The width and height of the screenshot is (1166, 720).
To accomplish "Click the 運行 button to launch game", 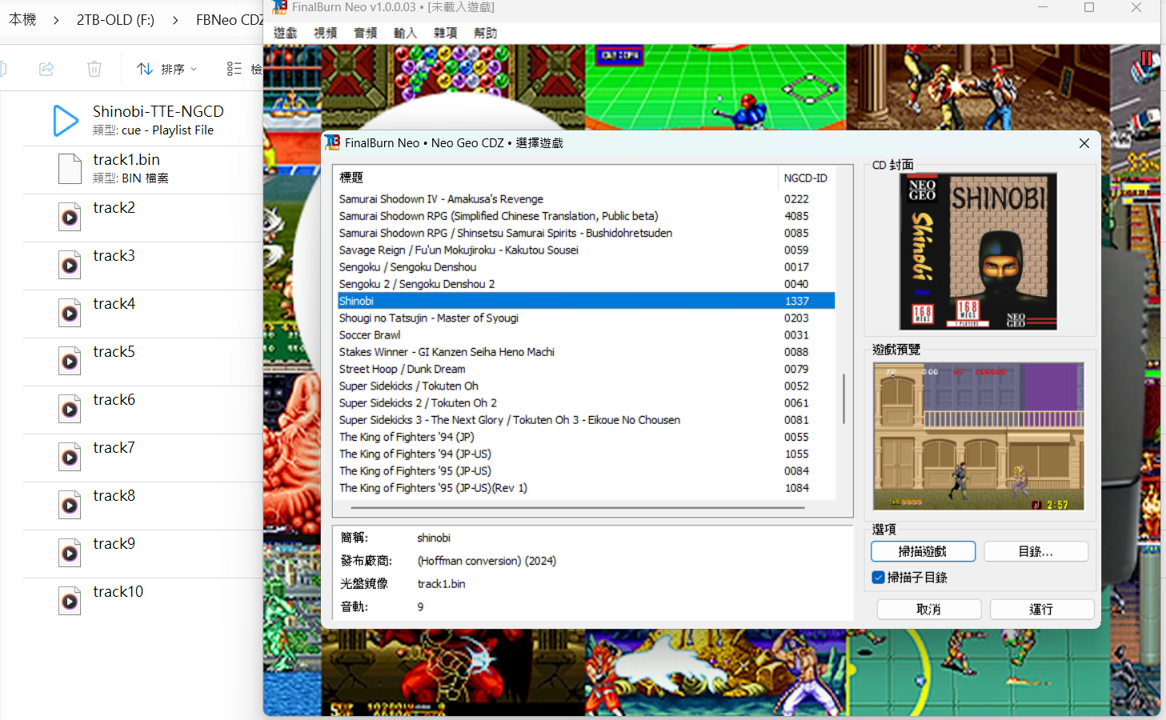I will coord(1042,609).
